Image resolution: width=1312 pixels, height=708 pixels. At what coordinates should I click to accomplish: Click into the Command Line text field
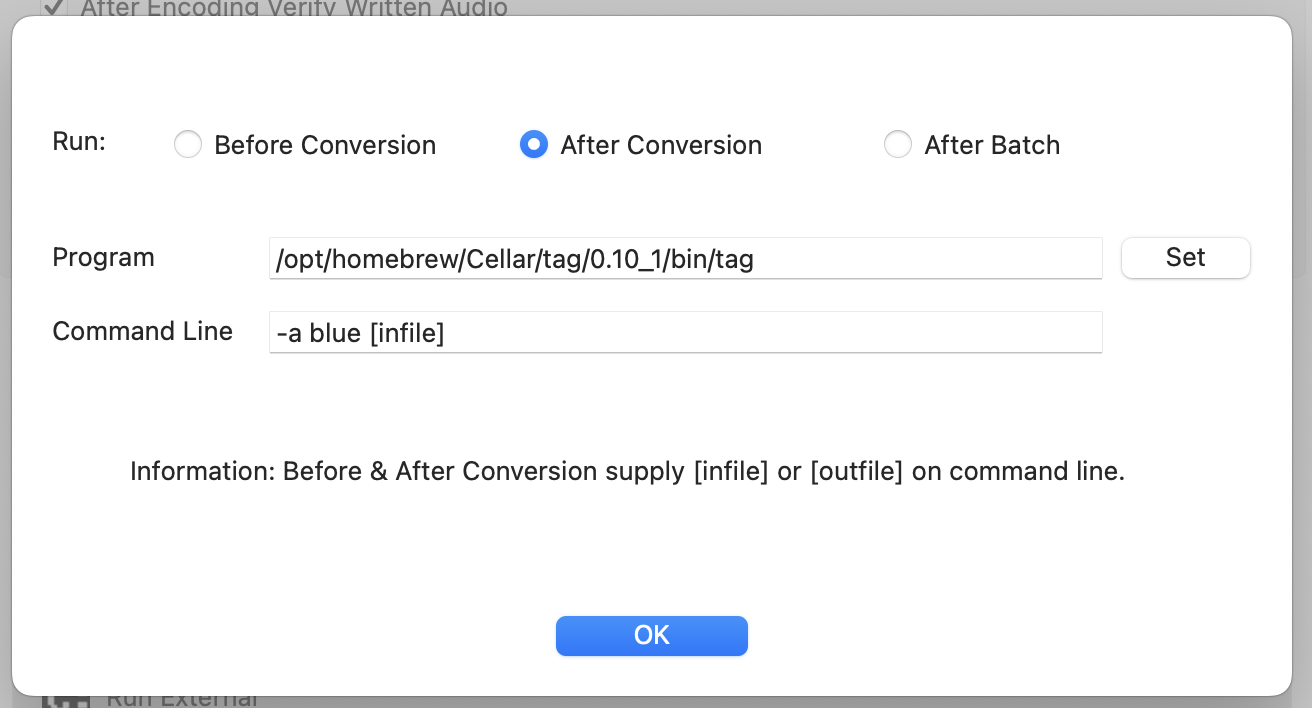(685, 333)
